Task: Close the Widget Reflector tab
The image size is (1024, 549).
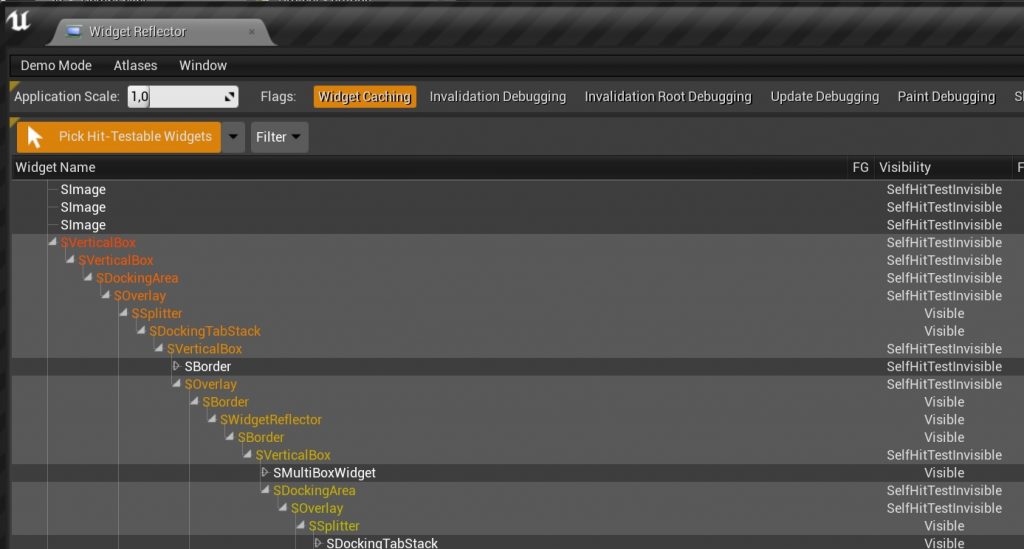Action: [x=251, y=31]
